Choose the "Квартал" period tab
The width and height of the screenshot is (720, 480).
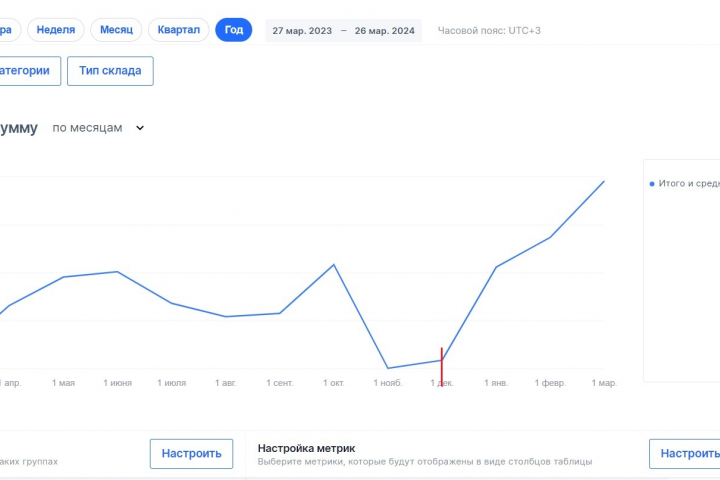click(179, 30)
